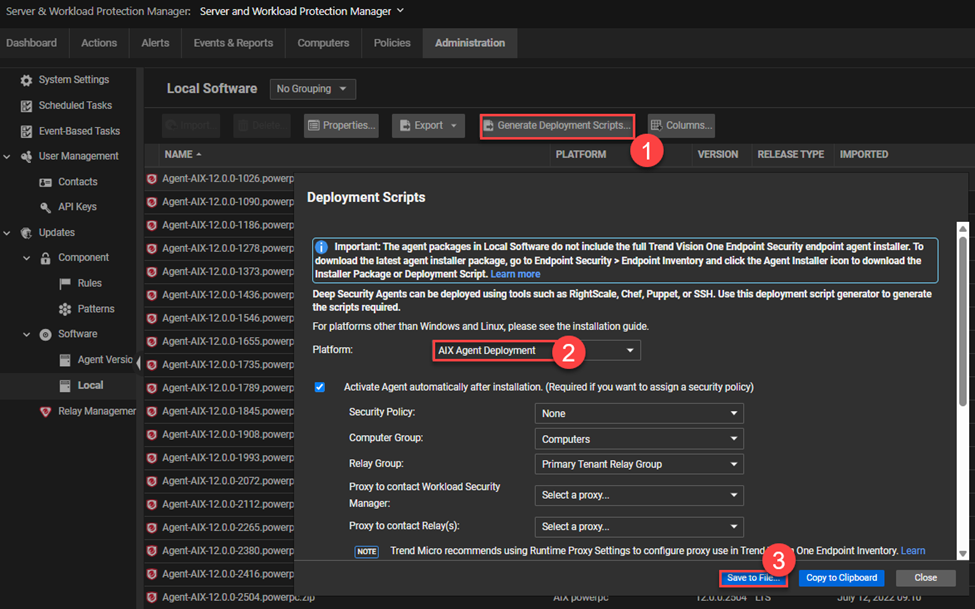Switch to the Dashboard tab
The width and height of the screenshot is (975, 609).
(x=32, y=43)
